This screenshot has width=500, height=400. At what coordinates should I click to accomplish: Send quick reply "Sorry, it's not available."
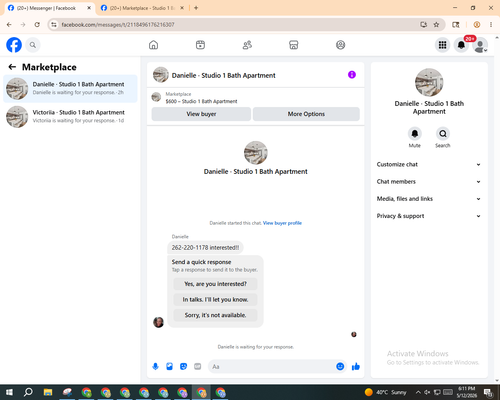(215, 315)
